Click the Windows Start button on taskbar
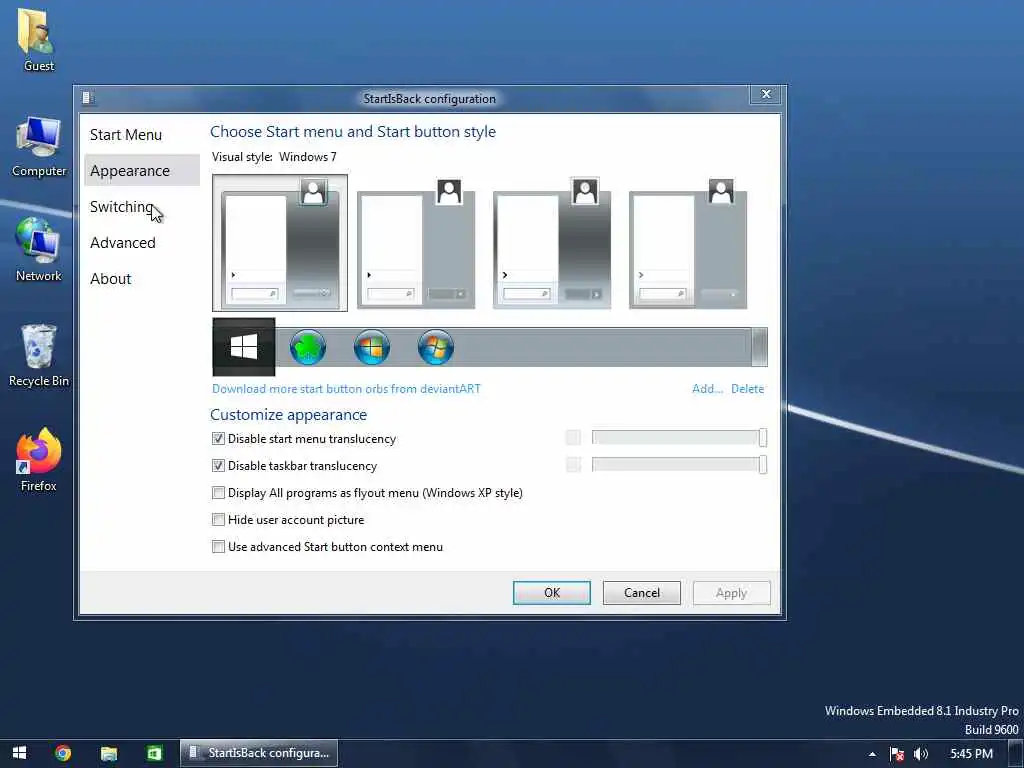This screenshot has height=768, width=1024. click(x=19, y=753)
